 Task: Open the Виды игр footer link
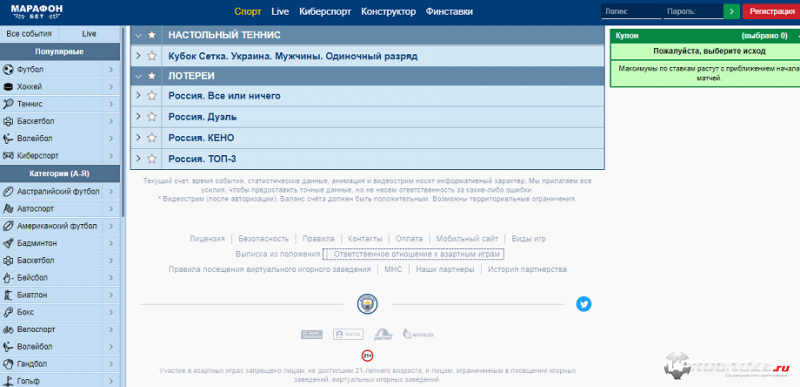click(529, 239)
